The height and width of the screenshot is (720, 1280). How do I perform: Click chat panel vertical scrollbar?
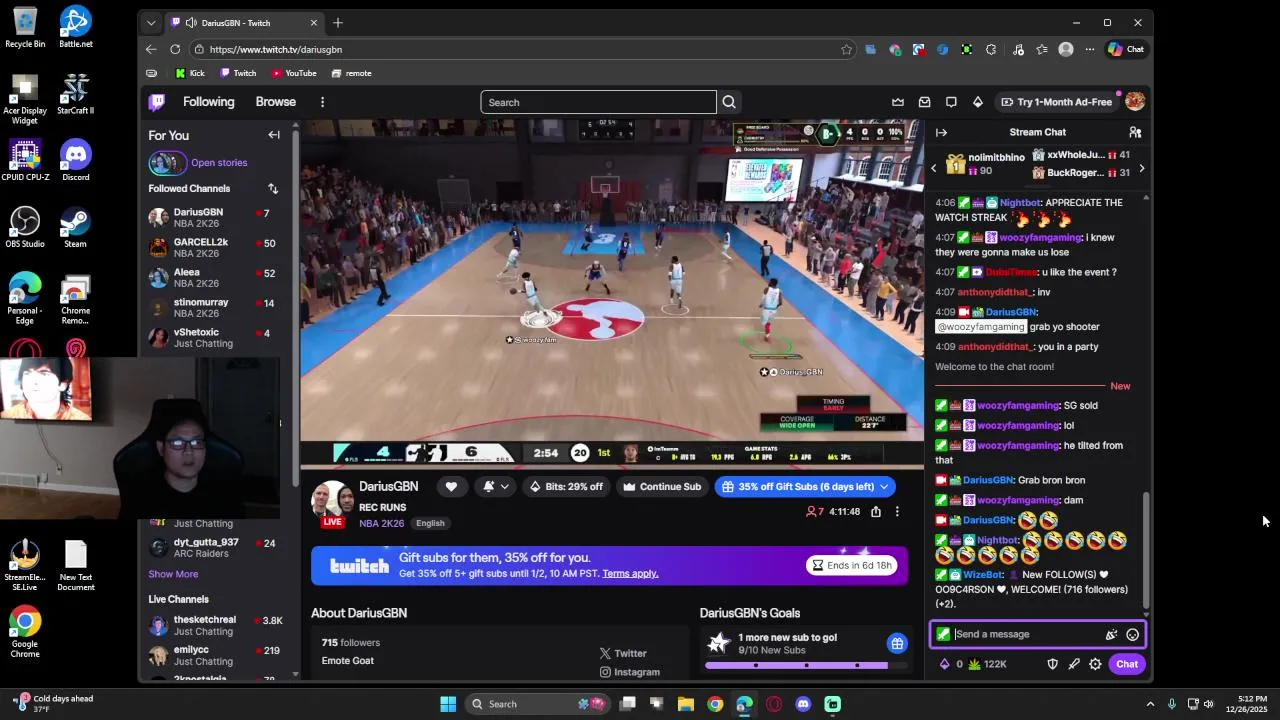click(x=1146, y=548)
